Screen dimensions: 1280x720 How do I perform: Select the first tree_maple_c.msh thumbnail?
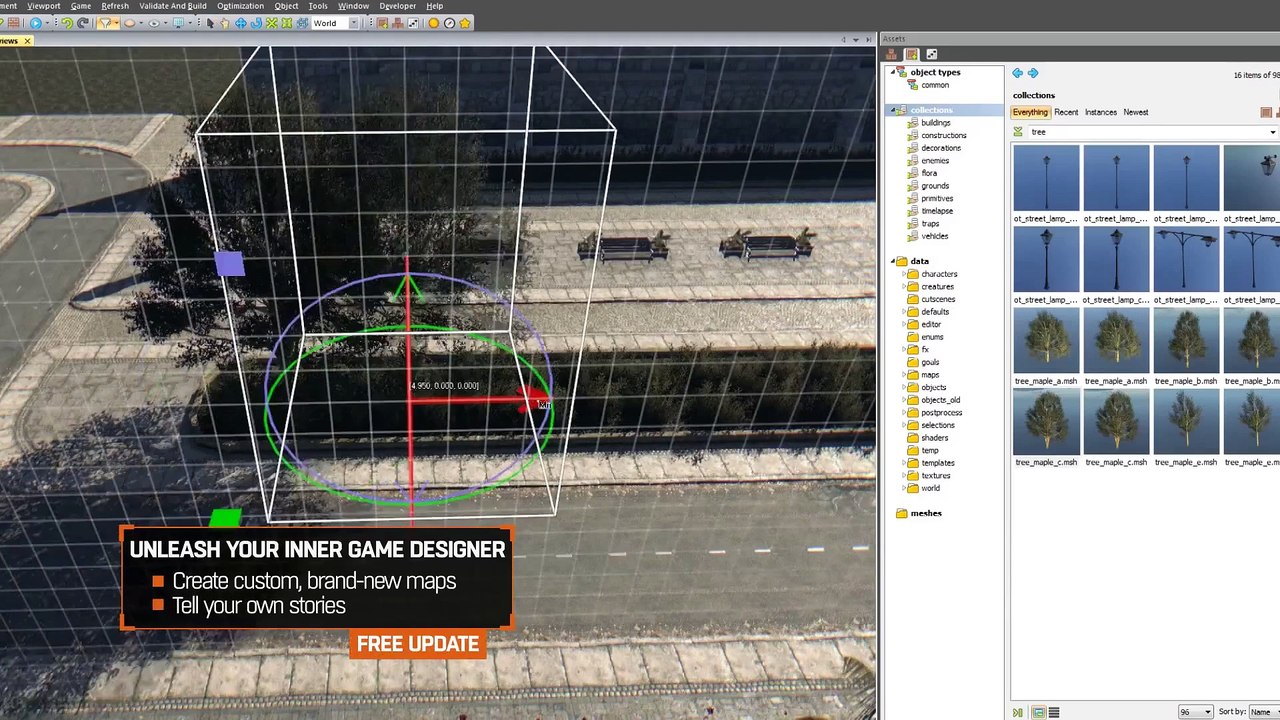tap(1046, 421)
